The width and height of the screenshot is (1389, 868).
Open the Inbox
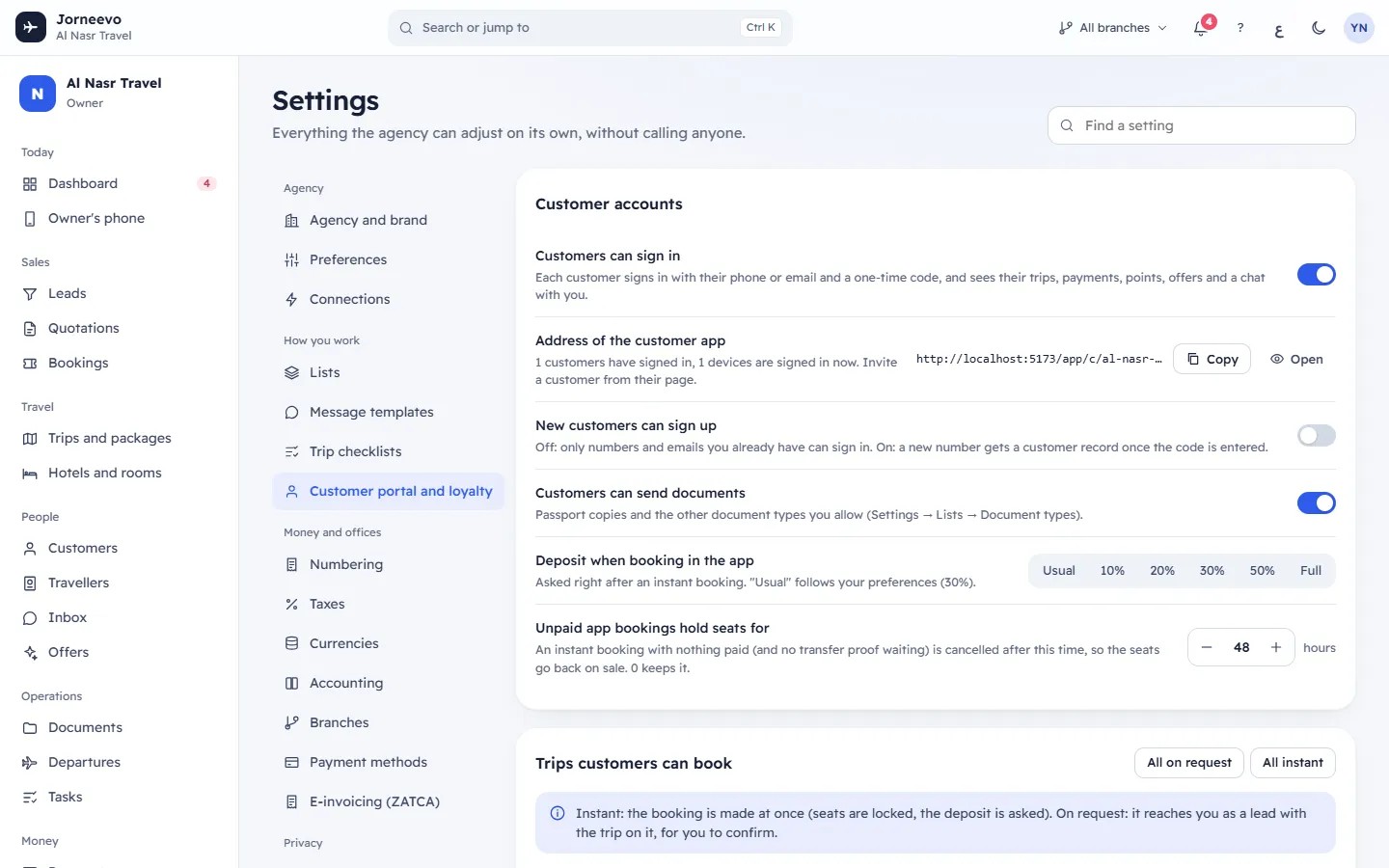[119, 617]
